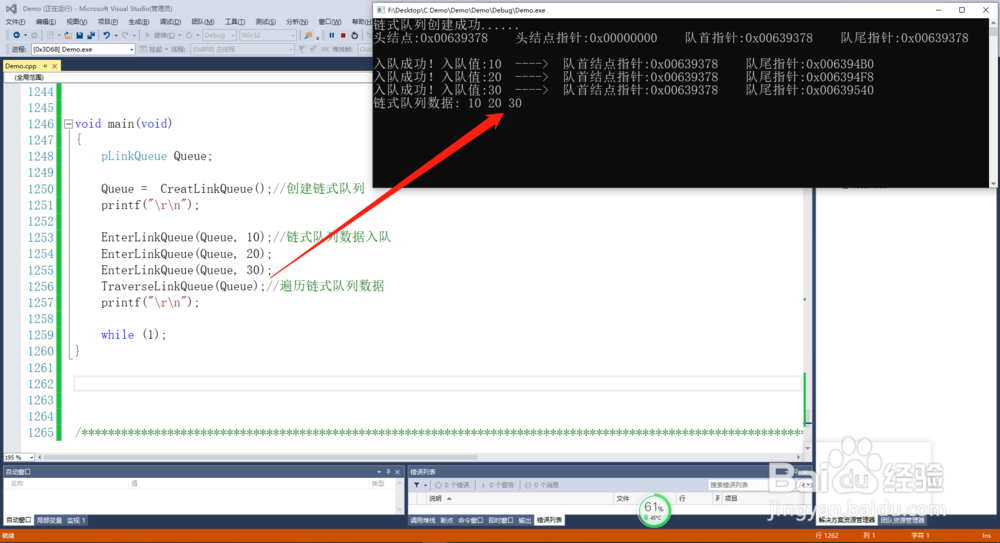Select the 团队资源管理器 tab
Viewport: 1000px width, 543px height.
pos(902,520)
